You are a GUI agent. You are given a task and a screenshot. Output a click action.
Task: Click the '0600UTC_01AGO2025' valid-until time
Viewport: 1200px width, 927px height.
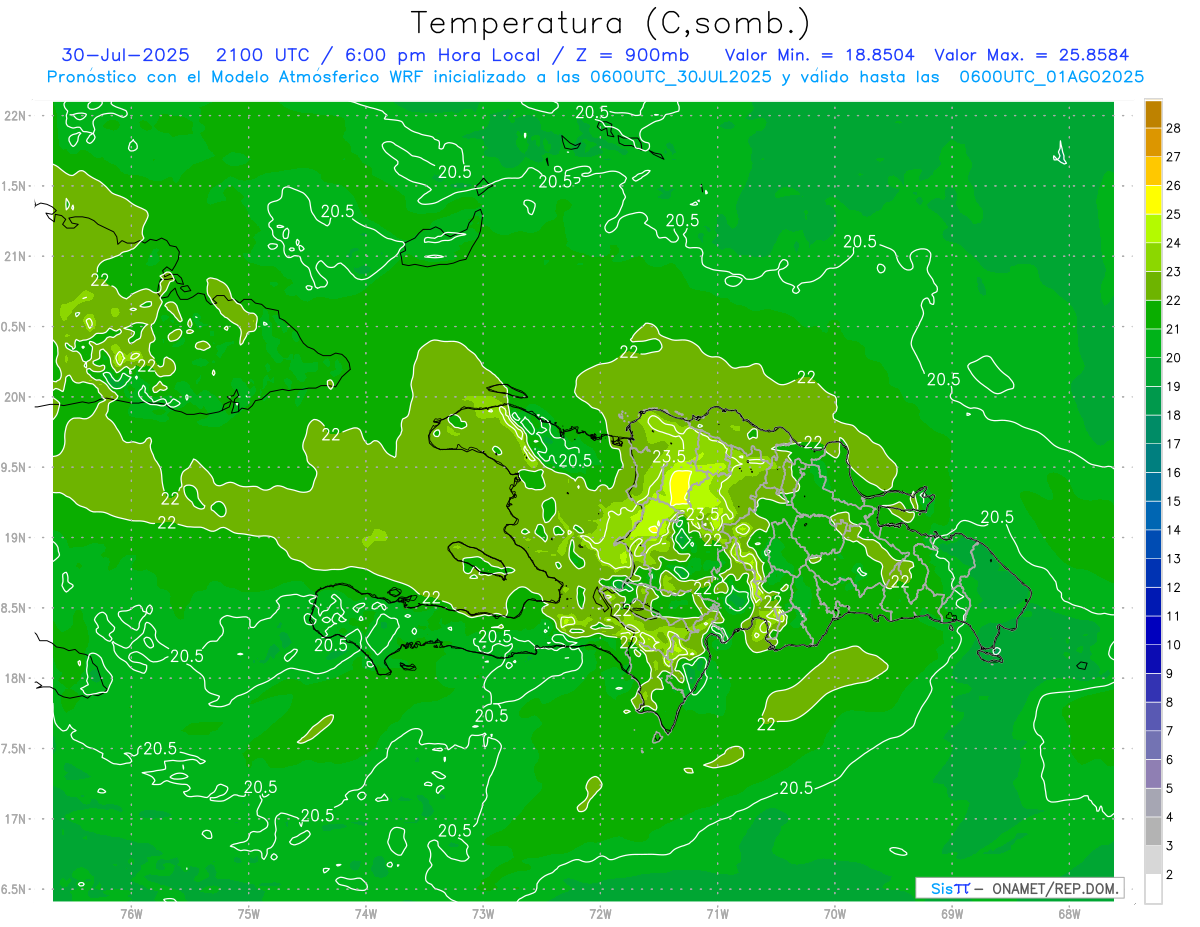[1052, 77]
